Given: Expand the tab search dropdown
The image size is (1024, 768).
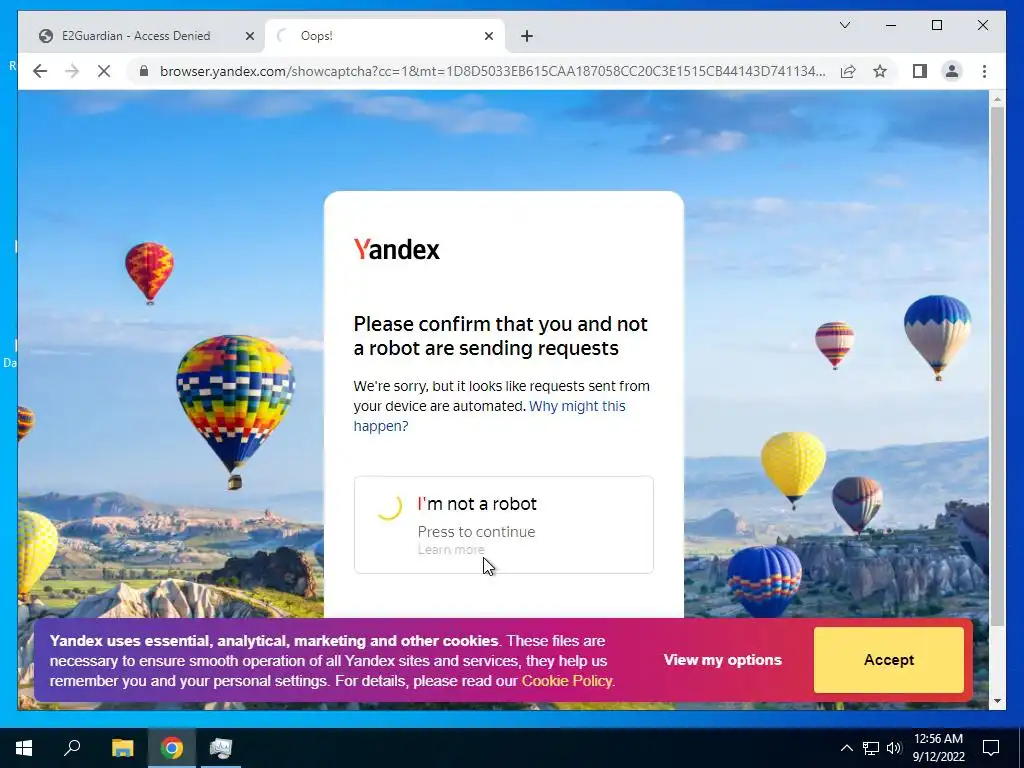Looking at the screenshot, I should pos(844,25).
